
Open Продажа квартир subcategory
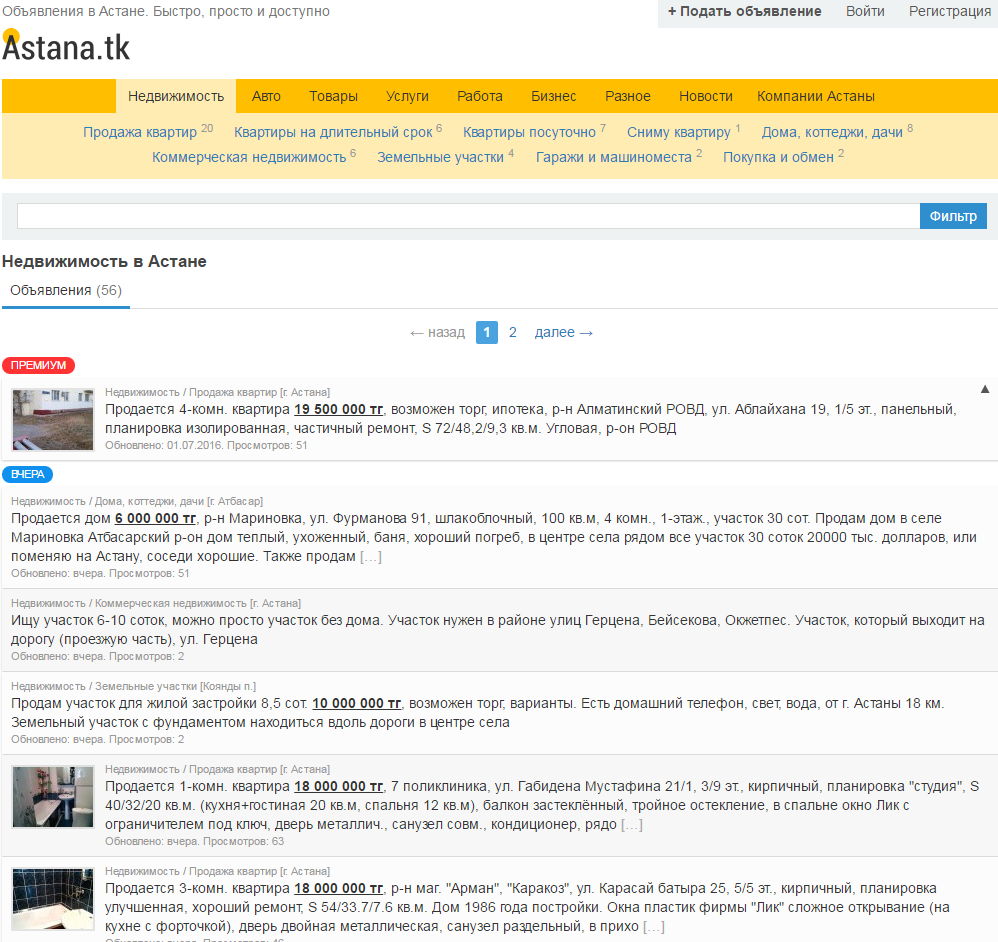140,132
